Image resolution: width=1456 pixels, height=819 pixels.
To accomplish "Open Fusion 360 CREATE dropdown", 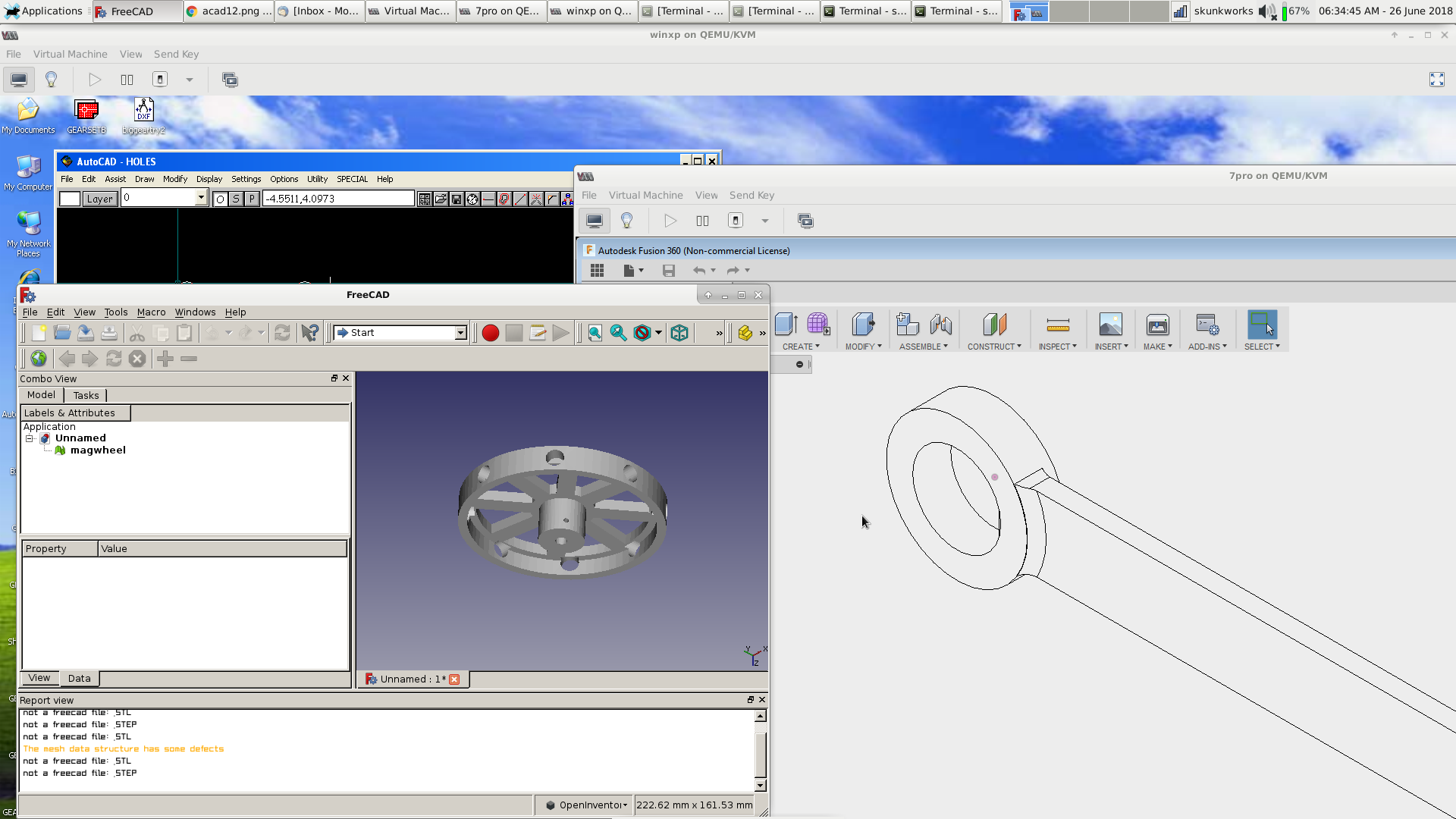I will [x=801, y=347].
